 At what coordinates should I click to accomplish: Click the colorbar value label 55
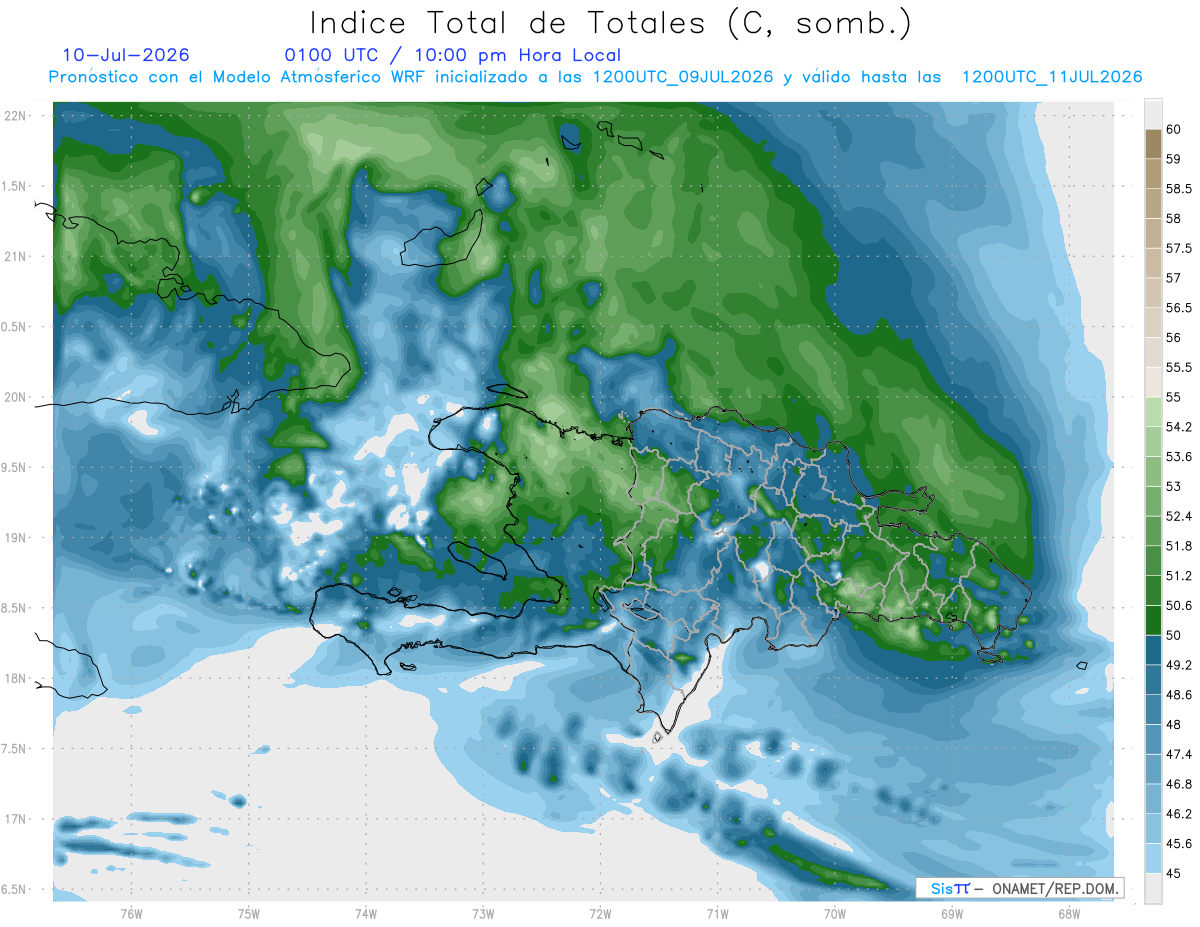1174,397
